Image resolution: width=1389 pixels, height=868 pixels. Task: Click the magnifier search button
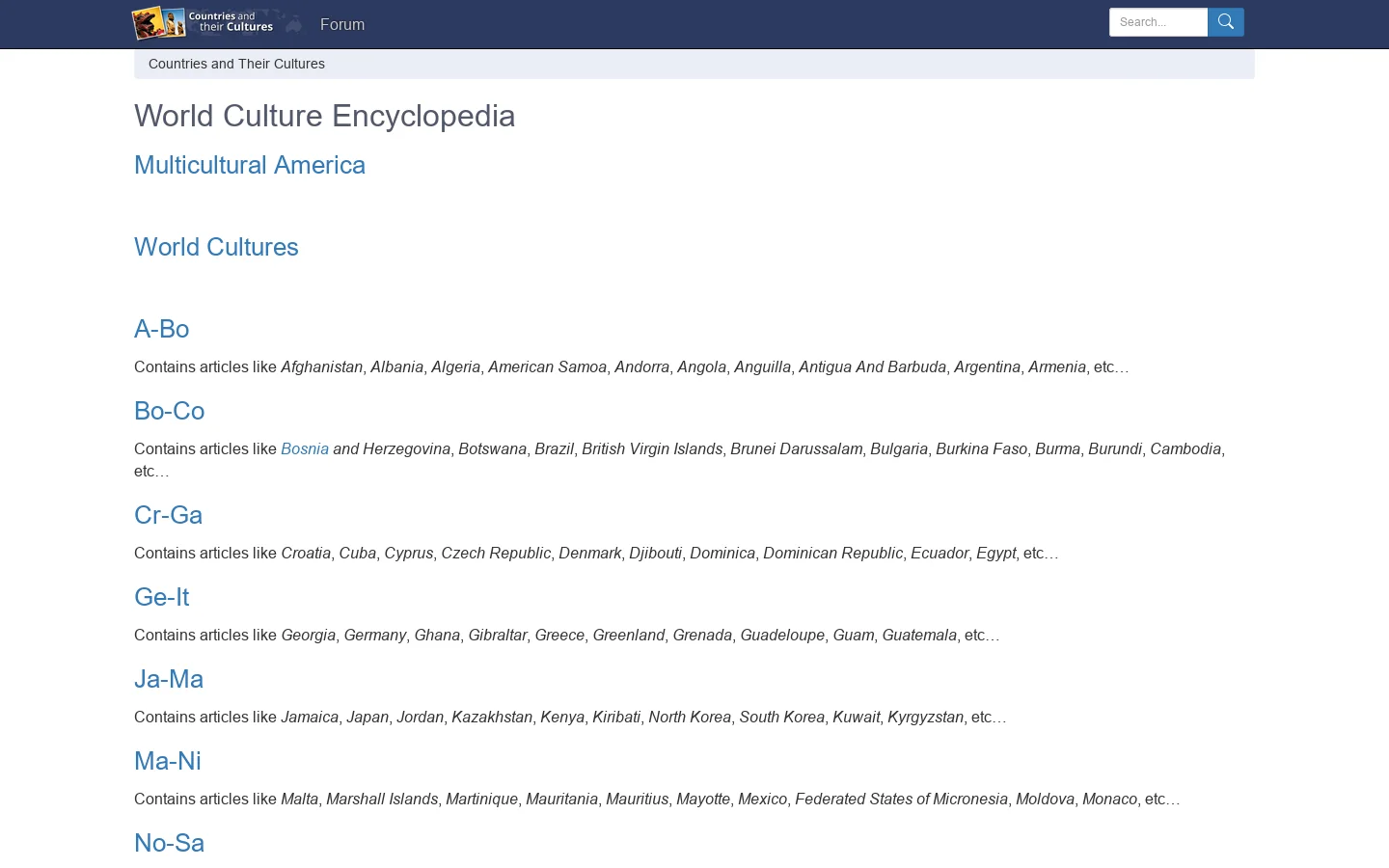(1226, 22)
